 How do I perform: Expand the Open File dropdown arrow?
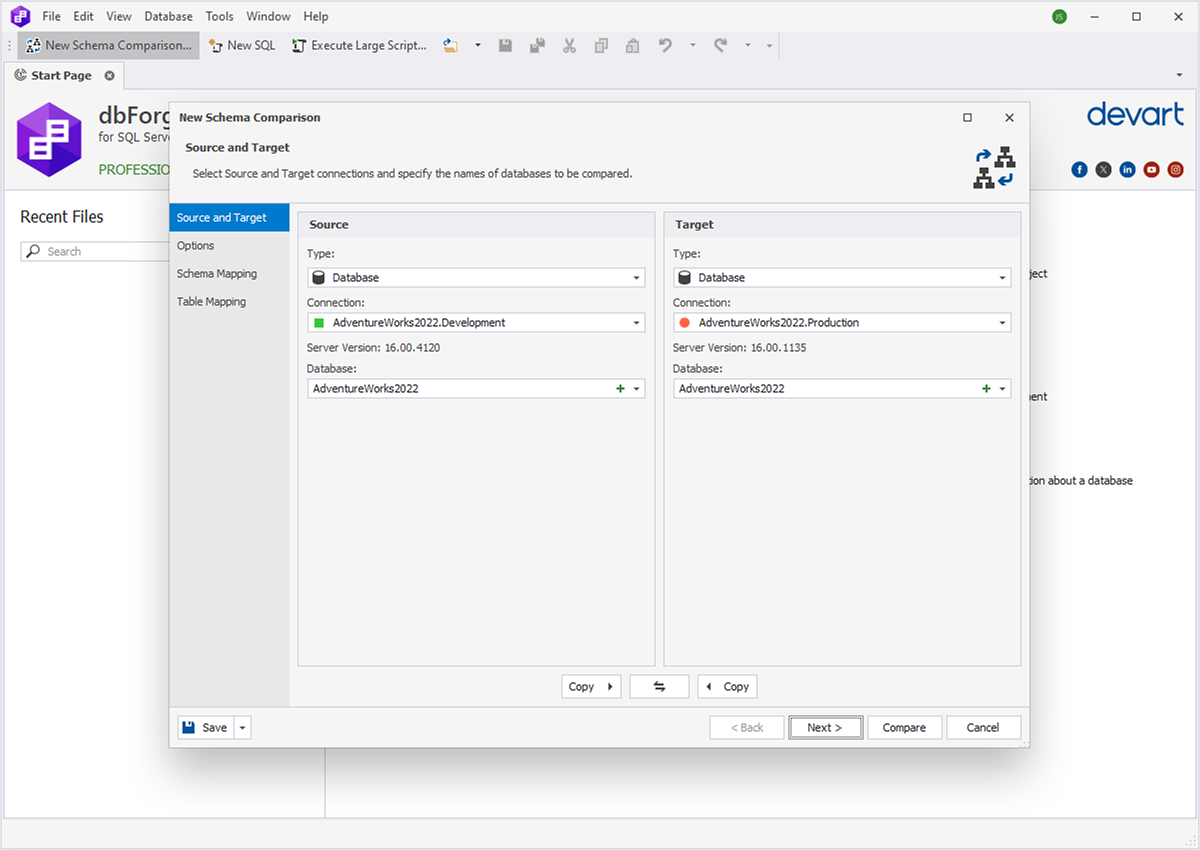point(477,45)
